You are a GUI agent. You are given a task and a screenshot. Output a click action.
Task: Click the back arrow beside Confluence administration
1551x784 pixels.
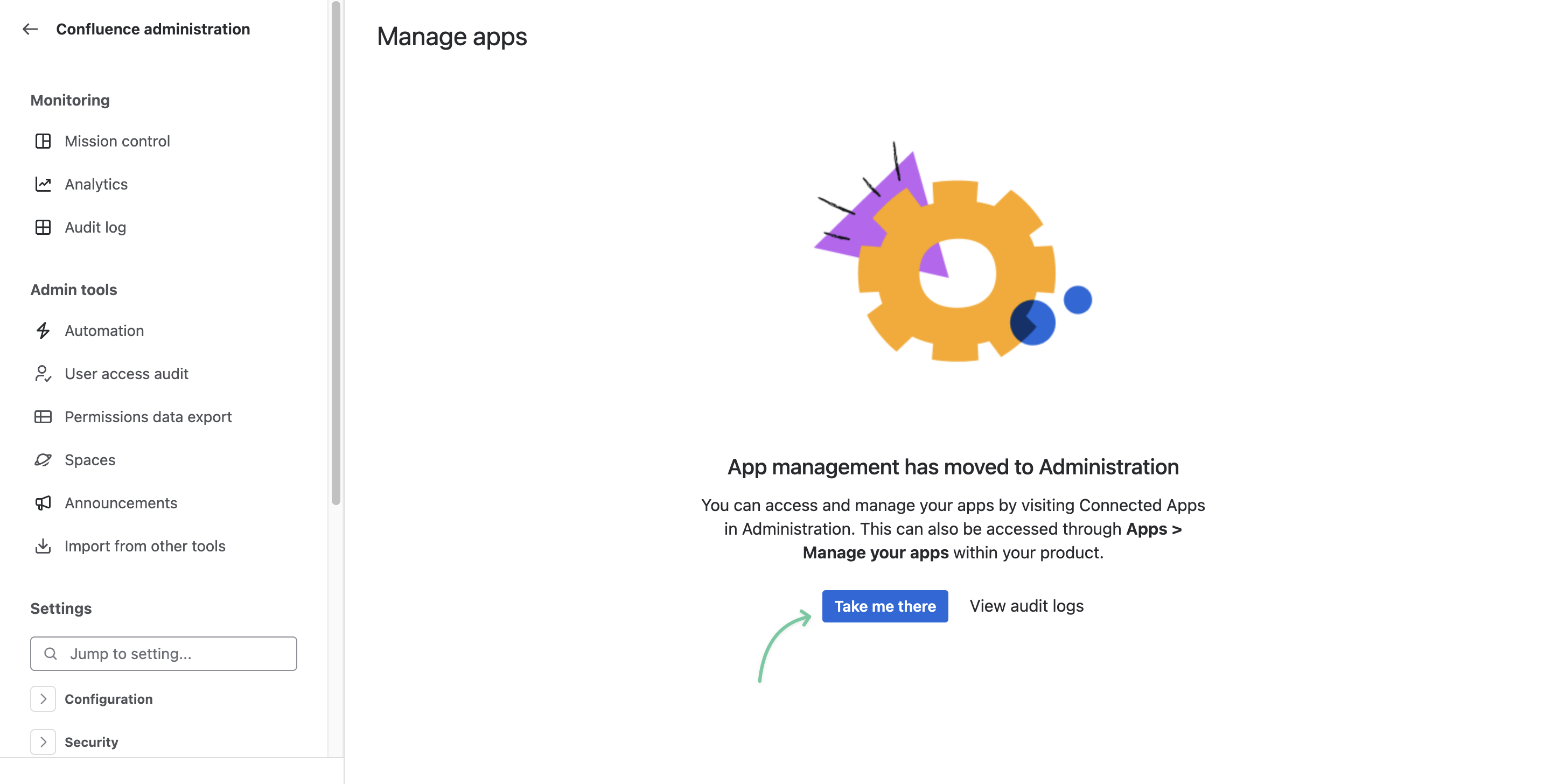(x=30, y=29)
